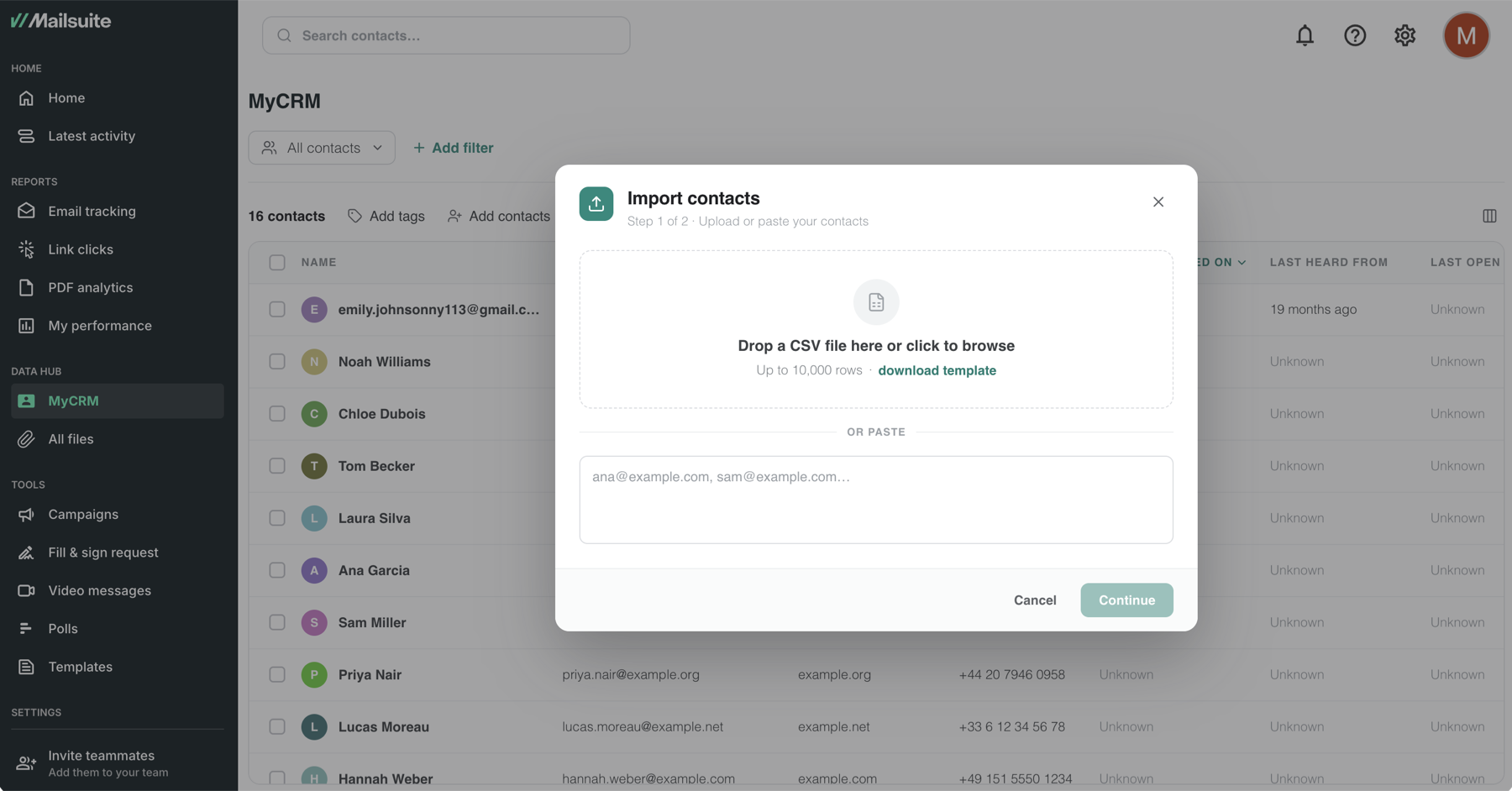This screenshot has width=1512, height=791.
Task: Check the emily.johnsonny113 contact checkbox
Action: tap(277, 309)
